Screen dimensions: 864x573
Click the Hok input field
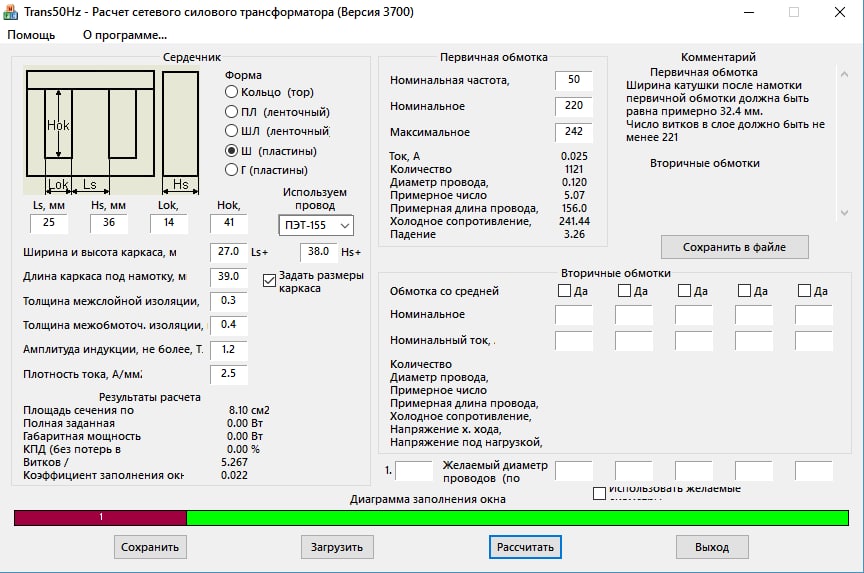click(229, 223)
